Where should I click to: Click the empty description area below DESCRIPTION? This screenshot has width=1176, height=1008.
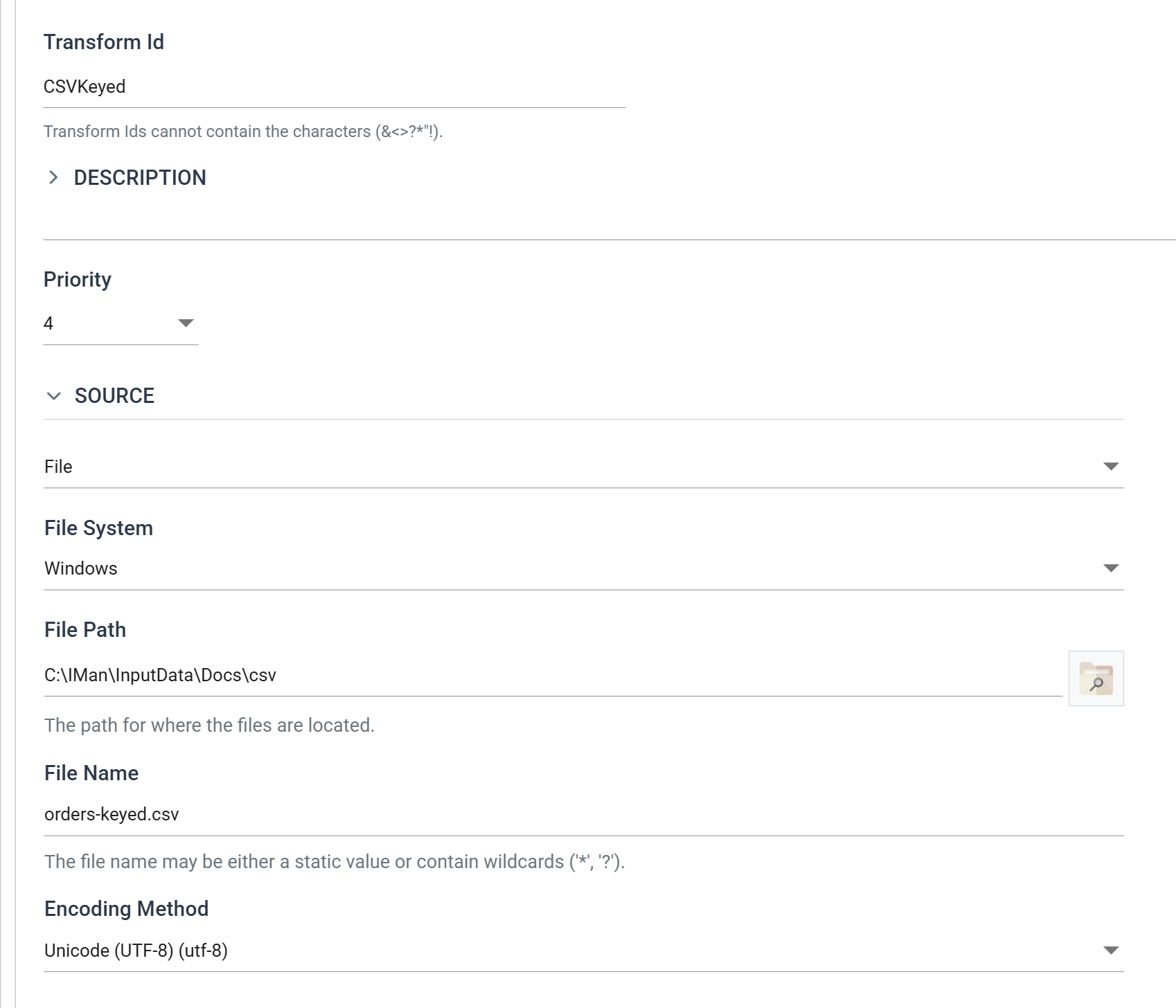tap(609, 218)
